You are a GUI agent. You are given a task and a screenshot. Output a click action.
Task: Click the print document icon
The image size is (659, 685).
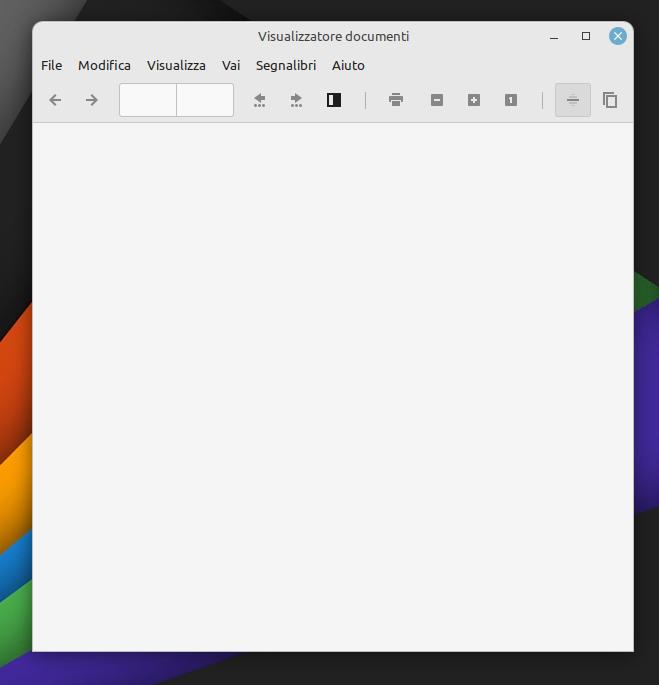point(396,100)
